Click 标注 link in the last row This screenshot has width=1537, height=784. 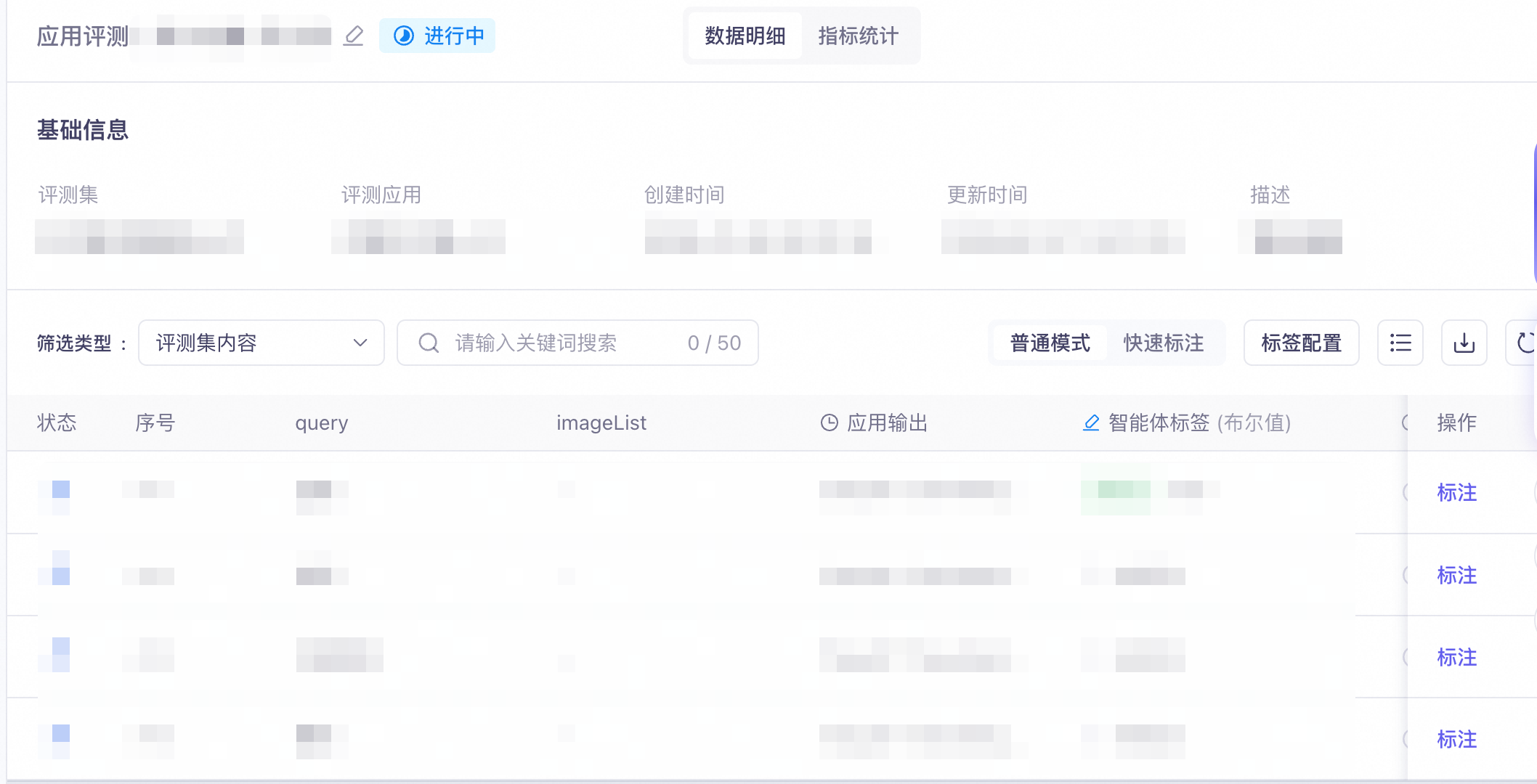pos(1456,740)
